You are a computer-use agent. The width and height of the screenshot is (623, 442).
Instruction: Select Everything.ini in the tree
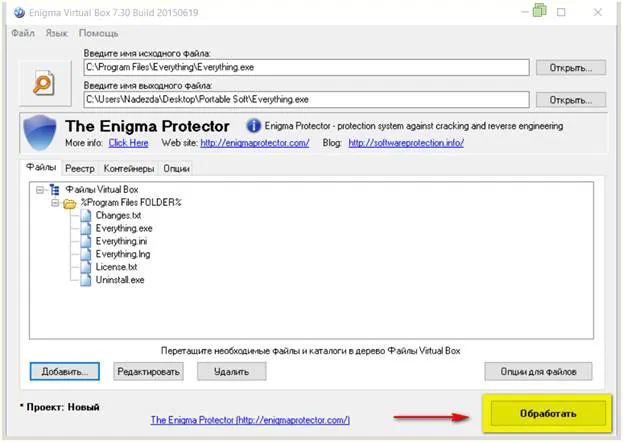[121, 241]
